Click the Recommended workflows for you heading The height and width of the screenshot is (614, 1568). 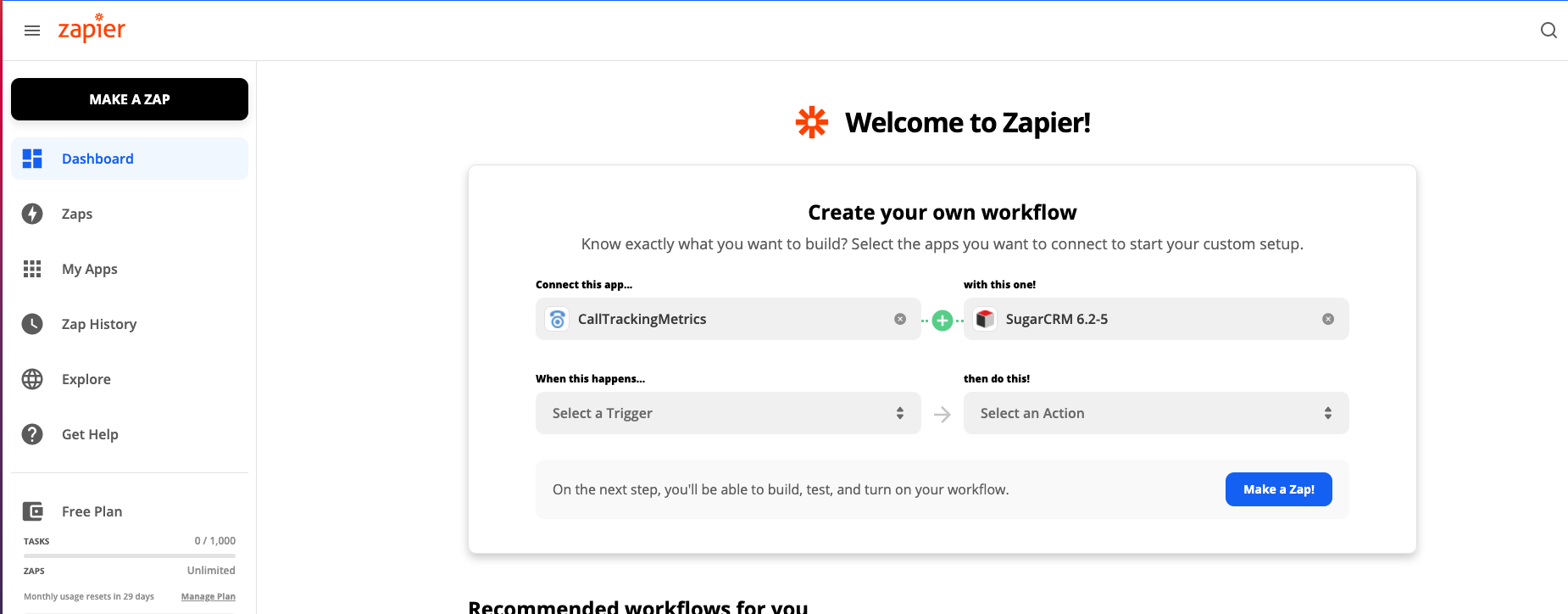[x=638, y=606]
